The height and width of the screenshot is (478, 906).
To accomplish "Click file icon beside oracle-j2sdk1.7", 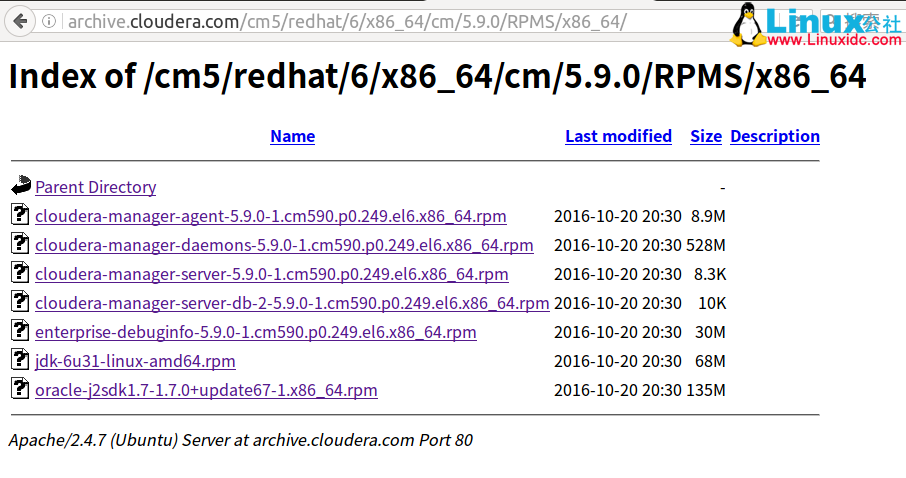I will click(20, 388).
